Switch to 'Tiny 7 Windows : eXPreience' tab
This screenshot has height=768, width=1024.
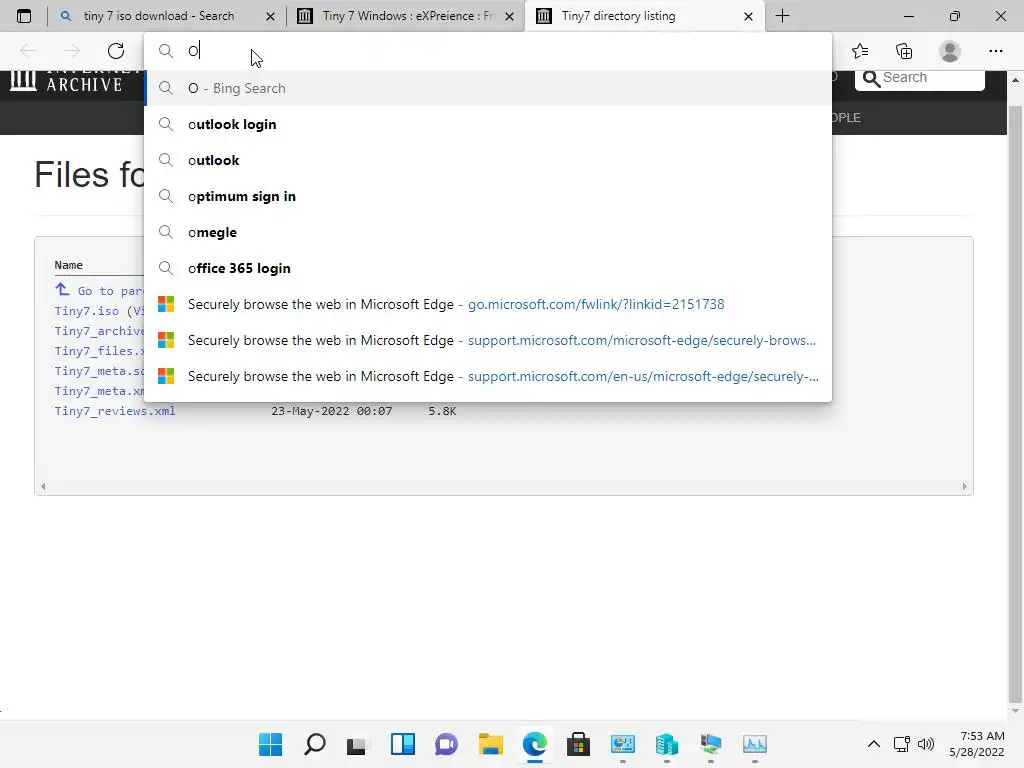point(406,16)
